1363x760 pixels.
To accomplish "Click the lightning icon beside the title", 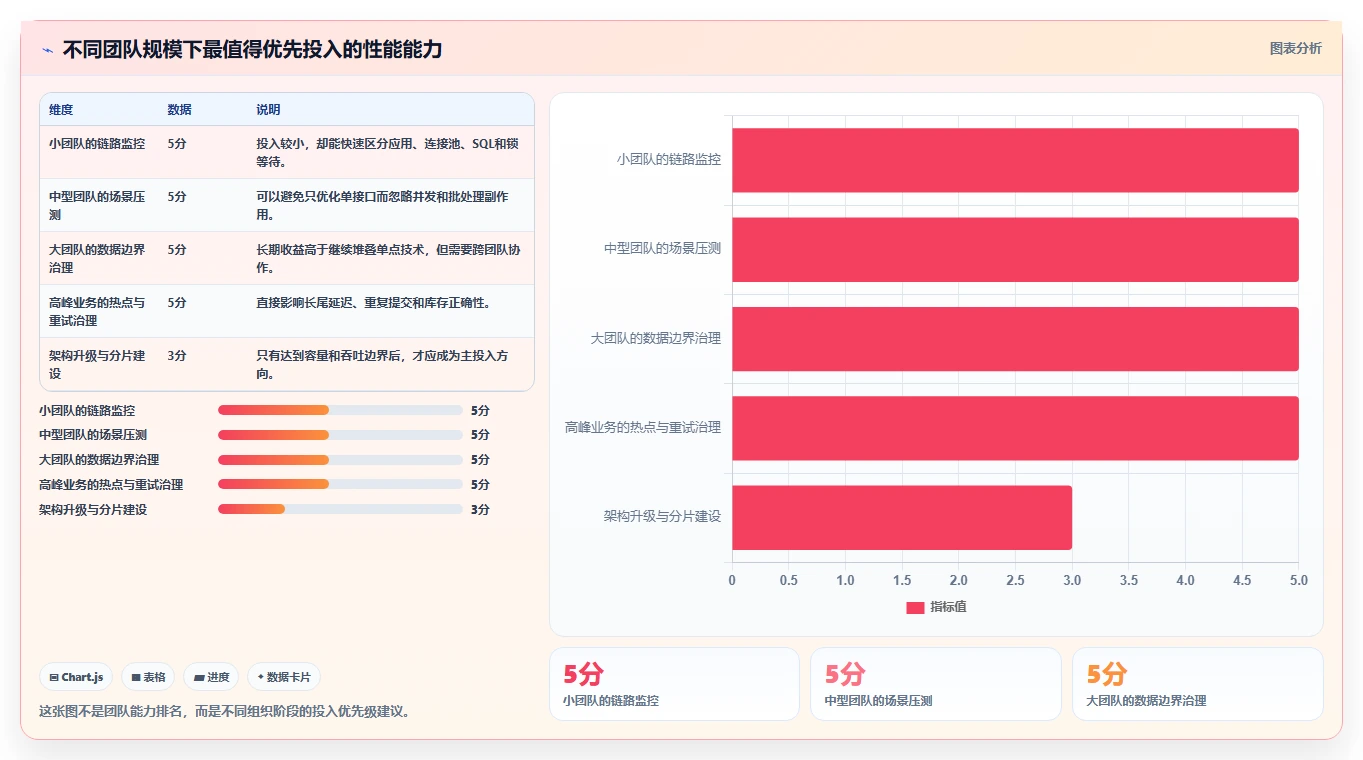I will (47, 50).
